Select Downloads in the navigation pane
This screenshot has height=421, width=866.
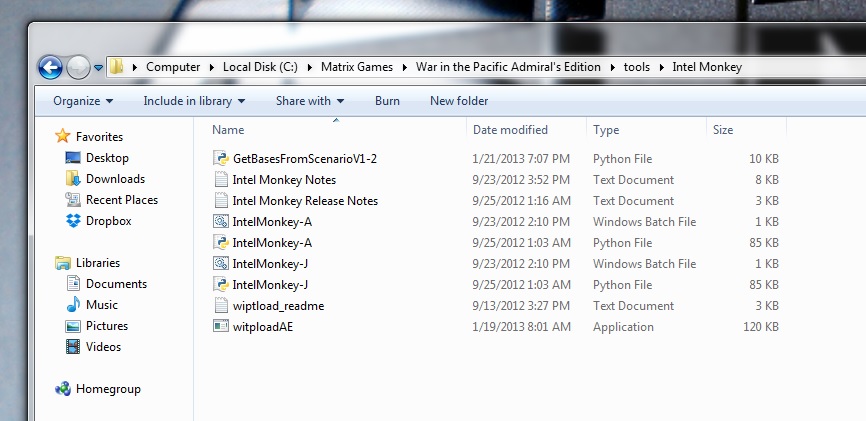(x=115, y=178)
